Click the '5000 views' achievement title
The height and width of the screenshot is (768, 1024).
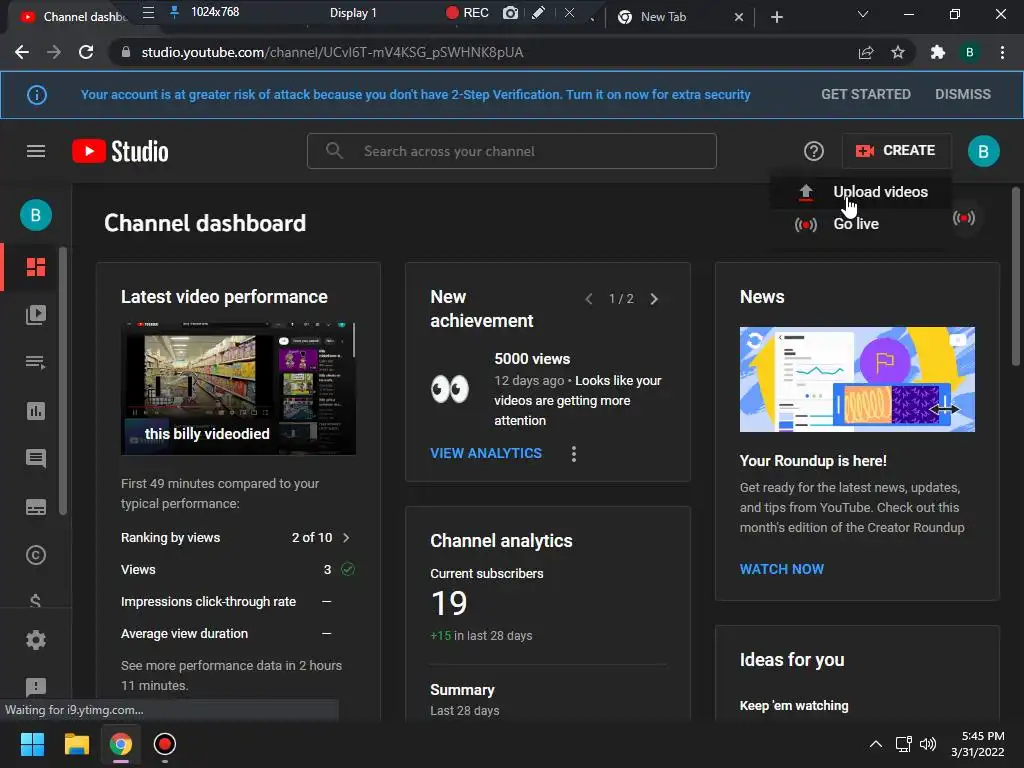click(x=532, y=359)
